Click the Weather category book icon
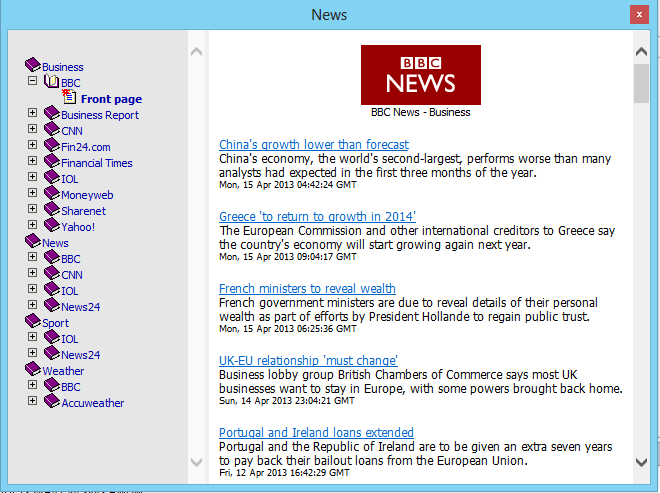Viewport: 660px width, 493px height. [32, 370]
